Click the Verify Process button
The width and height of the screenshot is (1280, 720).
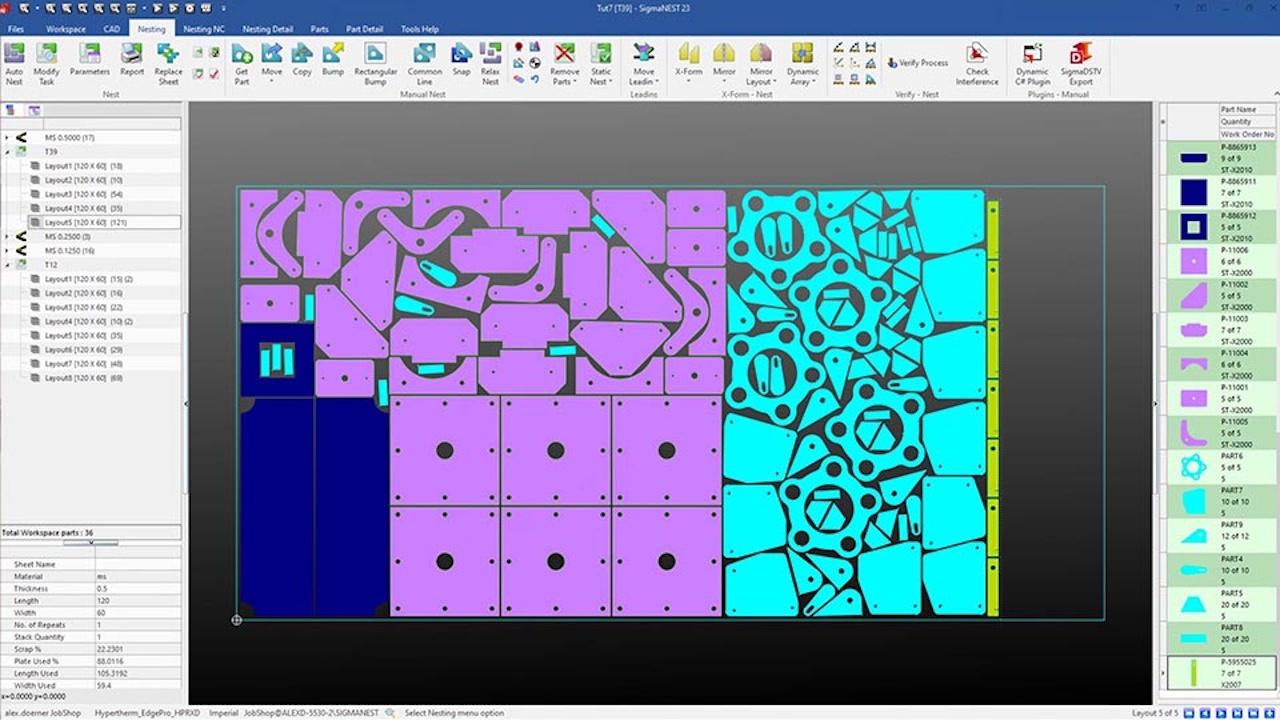tap(917, 63)
